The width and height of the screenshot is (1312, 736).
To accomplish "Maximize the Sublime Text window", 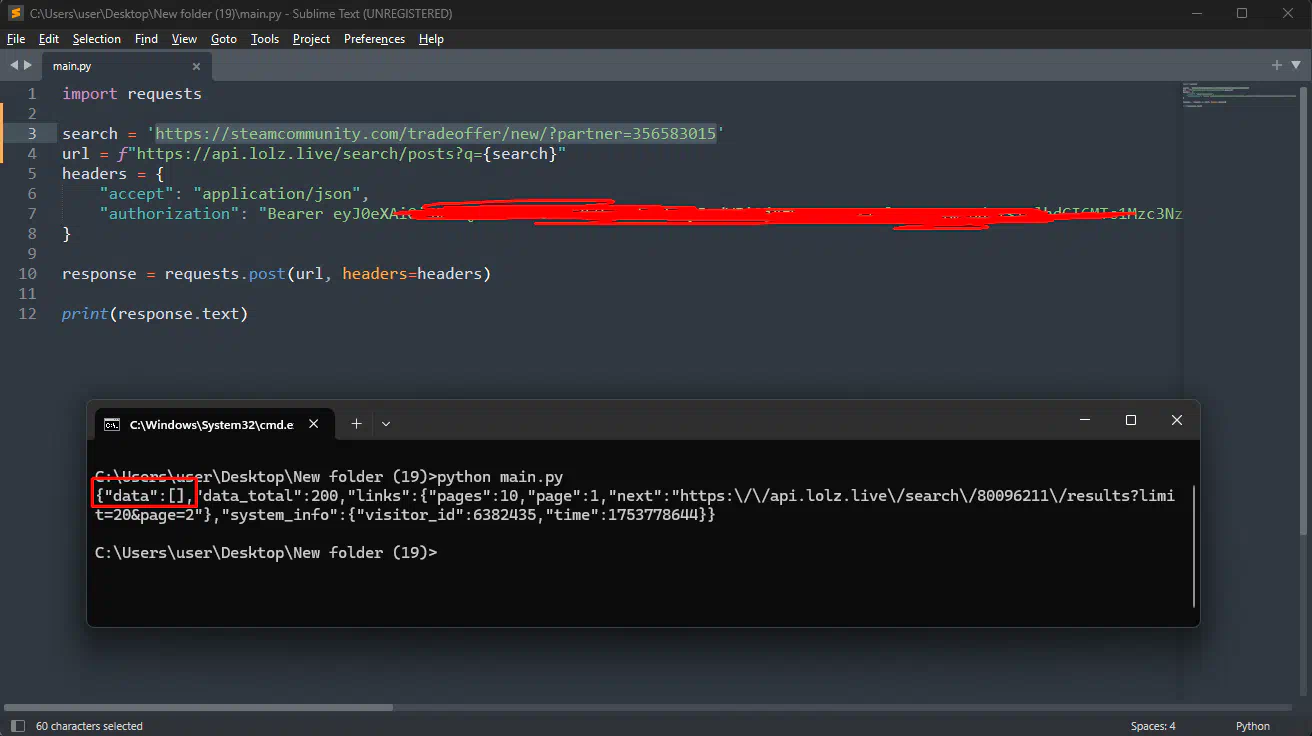I will coord(1242,13).
